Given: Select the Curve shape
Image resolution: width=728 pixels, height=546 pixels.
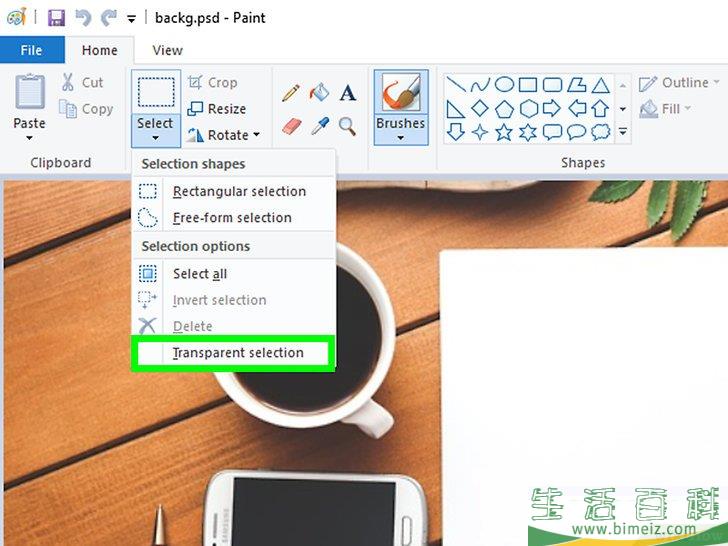Looking at the screenshot, I should tap(480, 85).
